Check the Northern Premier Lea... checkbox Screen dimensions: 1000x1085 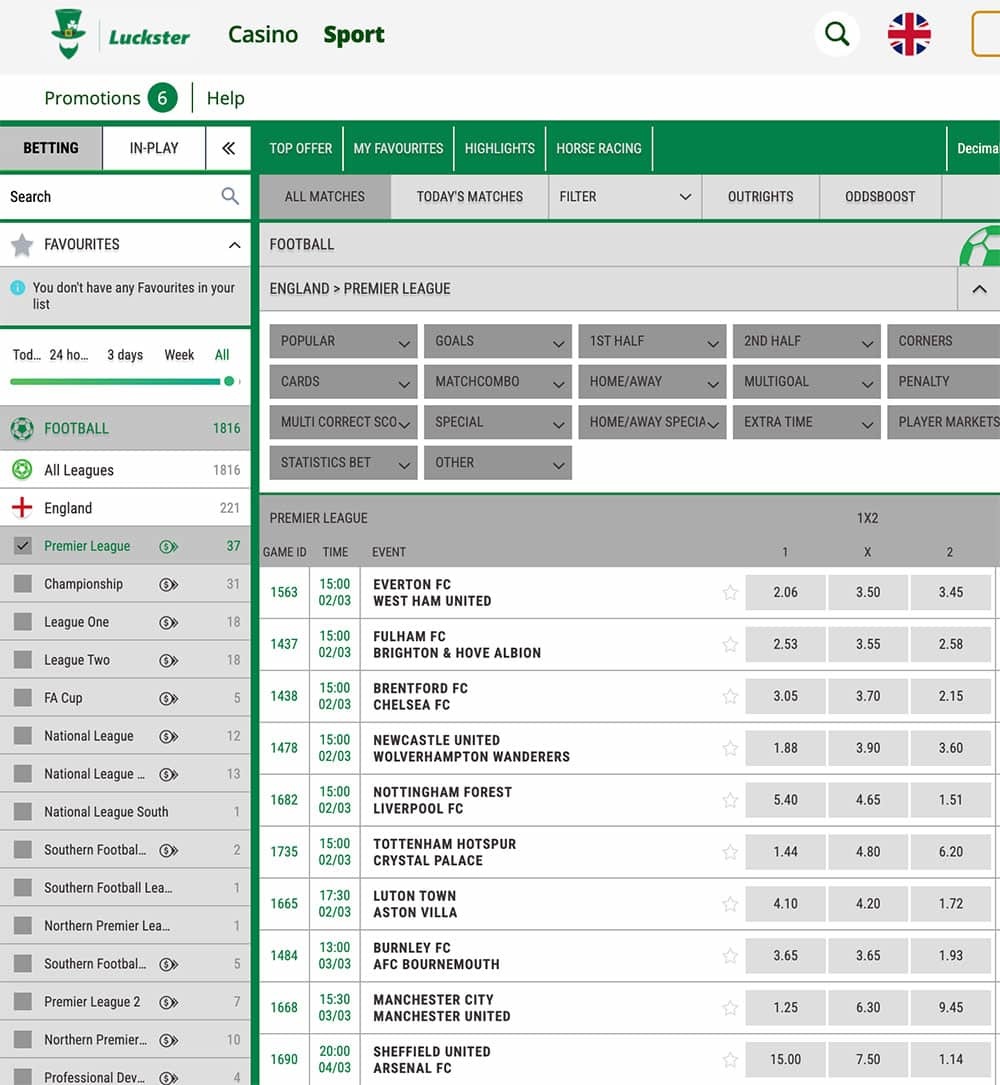coord(23,925)
